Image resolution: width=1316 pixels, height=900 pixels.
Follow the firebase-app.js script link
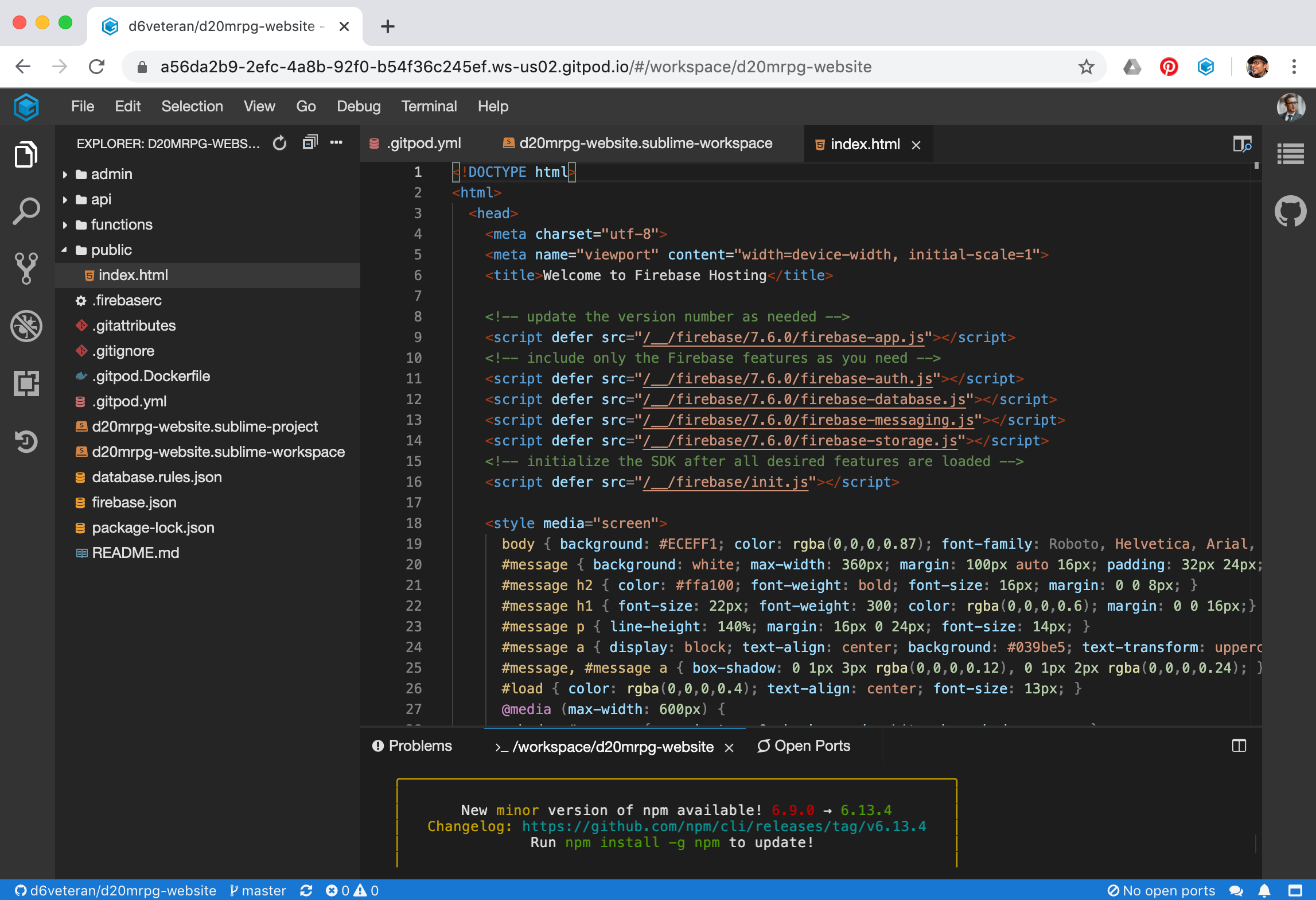tap(784, 337)
